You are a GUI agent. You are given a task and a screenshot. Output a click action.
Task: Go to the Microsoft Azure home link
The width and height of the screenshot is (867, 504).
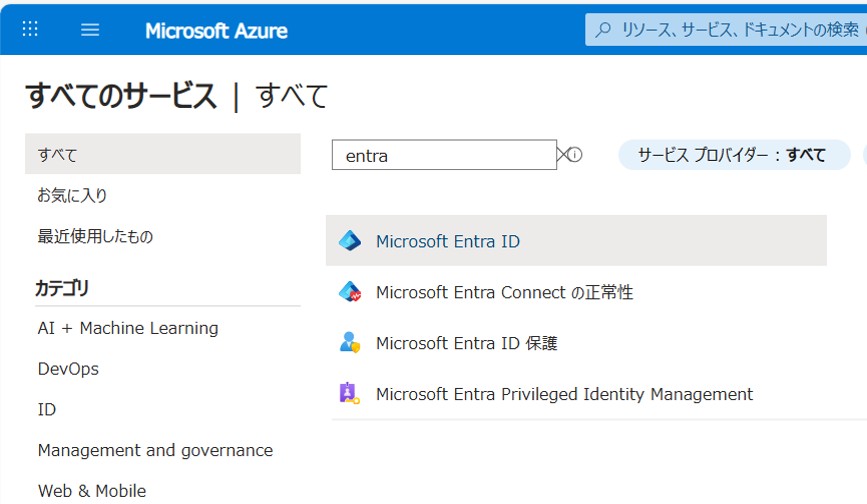coord(216,30)
